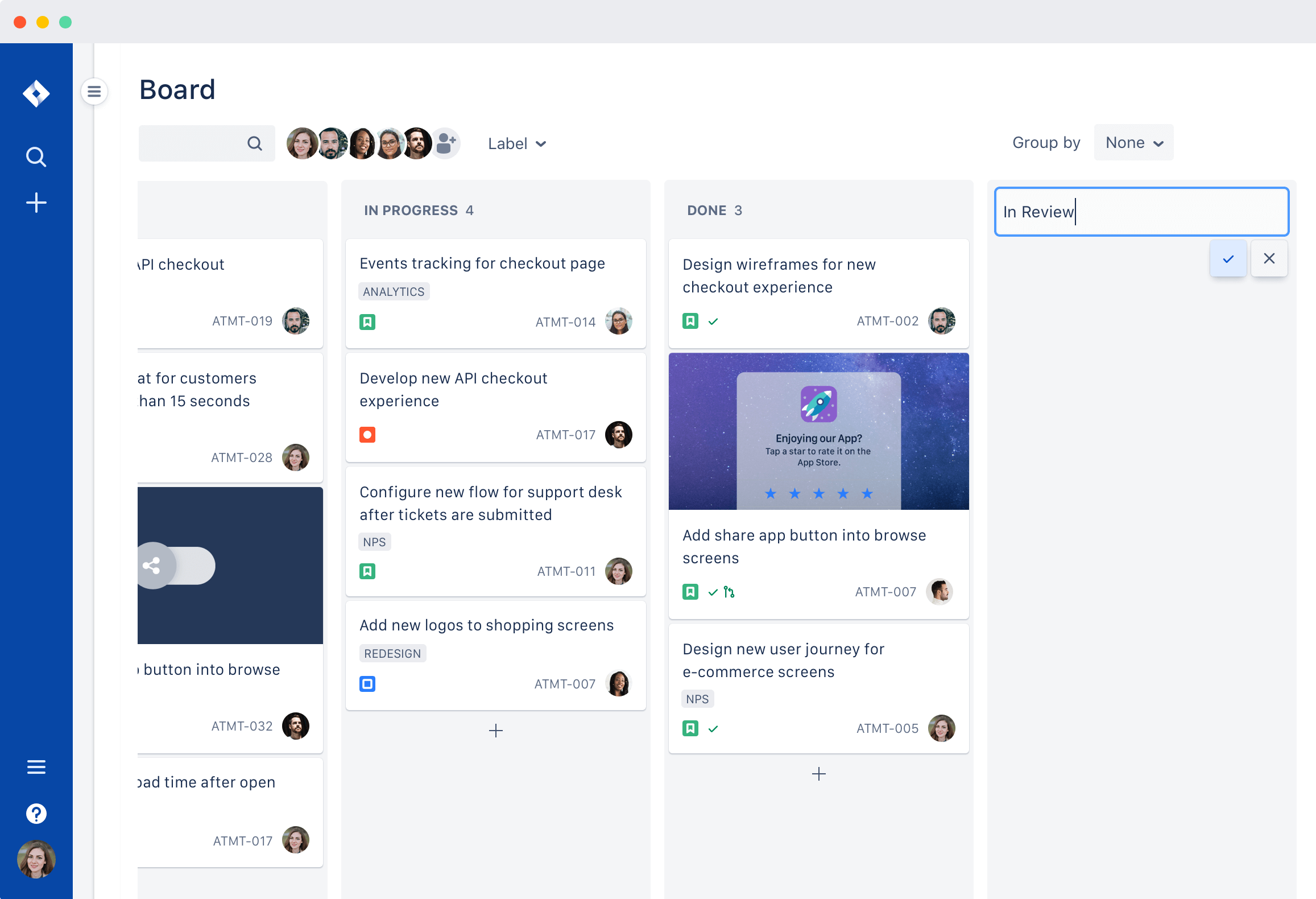Screen dimensions: 1316x899
Task: Confirm new column with checkmark button
Action: coord(1228,259)
